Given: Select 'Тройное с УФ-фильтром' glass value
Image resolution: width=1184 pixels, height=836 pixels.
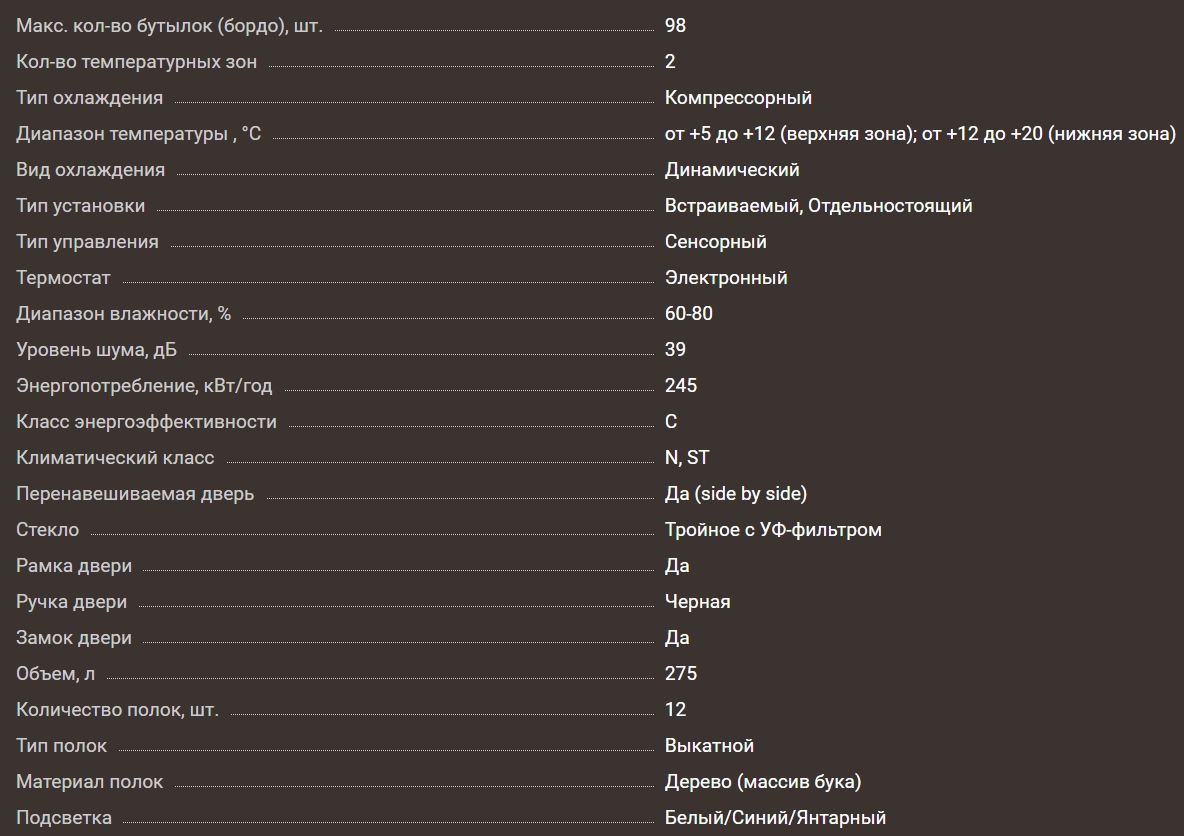Looking at the screenshot, I should (x=773, y=530).
